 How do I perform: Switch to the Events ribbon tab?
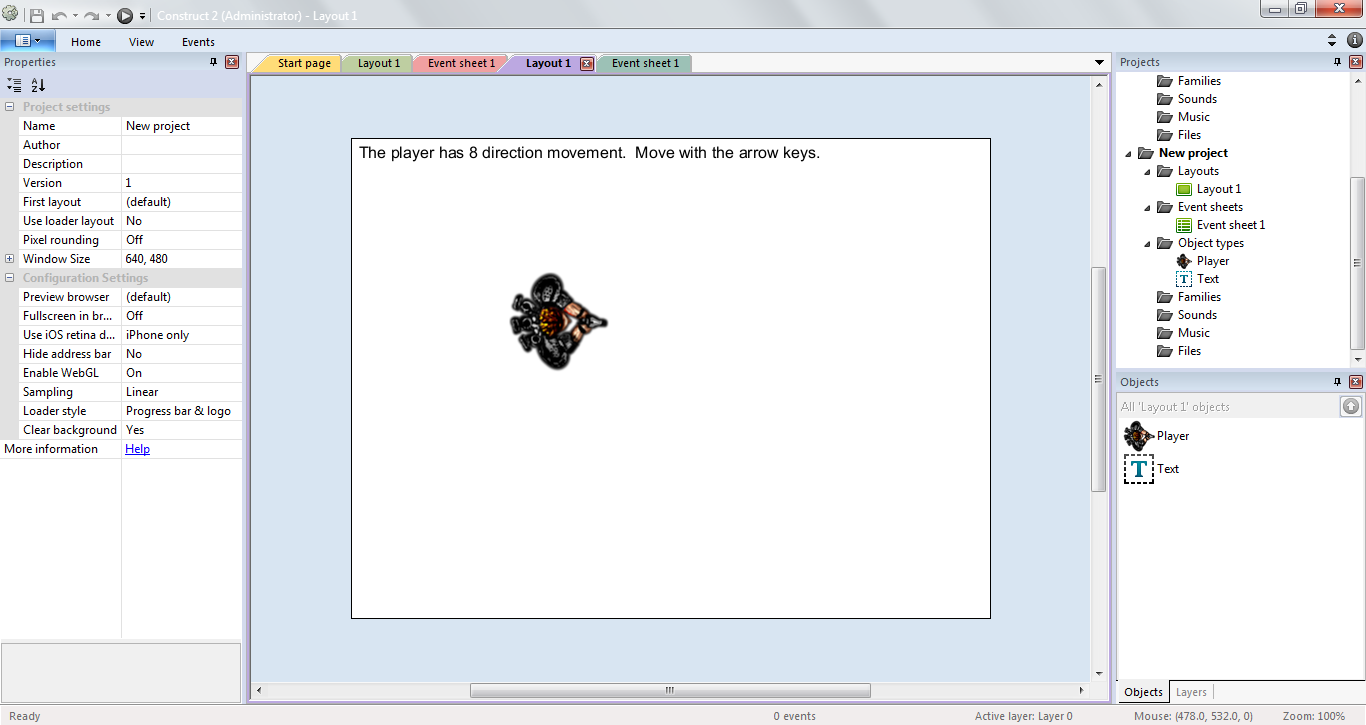pos(197,42)
